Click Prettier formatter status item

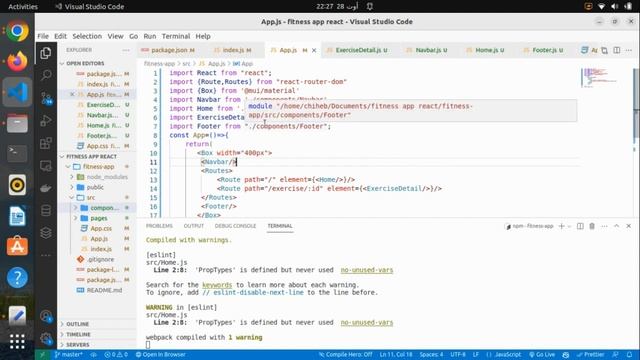click(x=591, y=355)
